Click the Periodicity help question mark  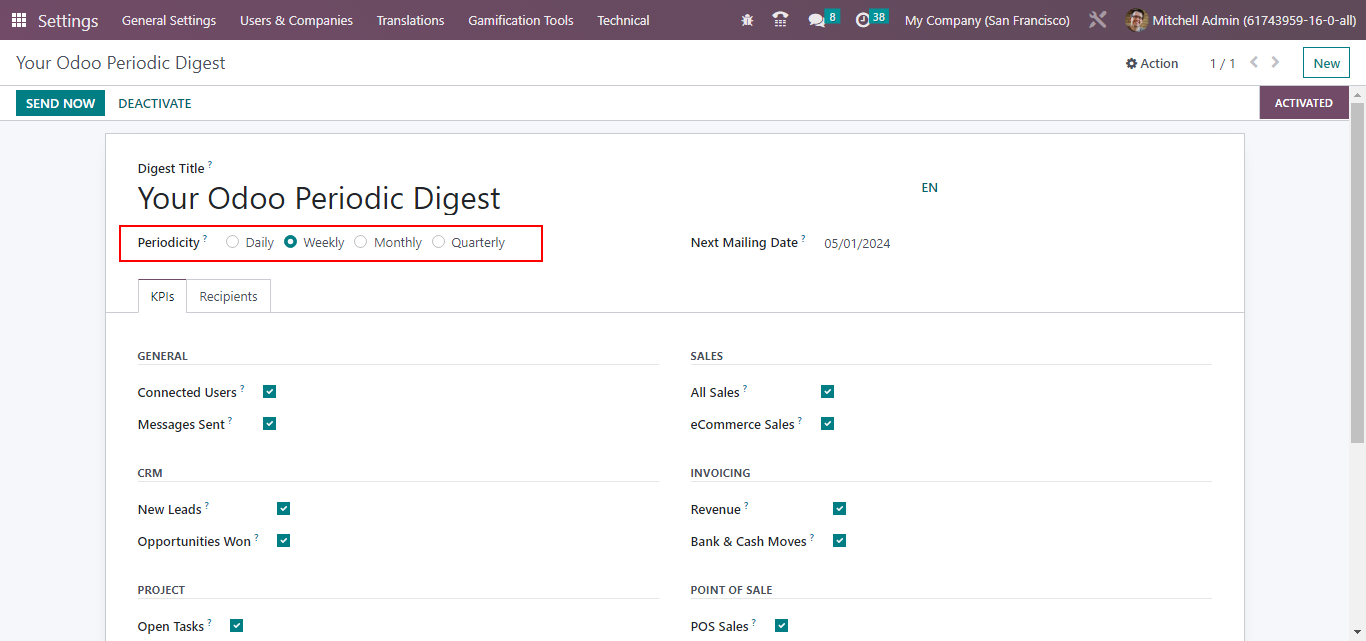205,238
